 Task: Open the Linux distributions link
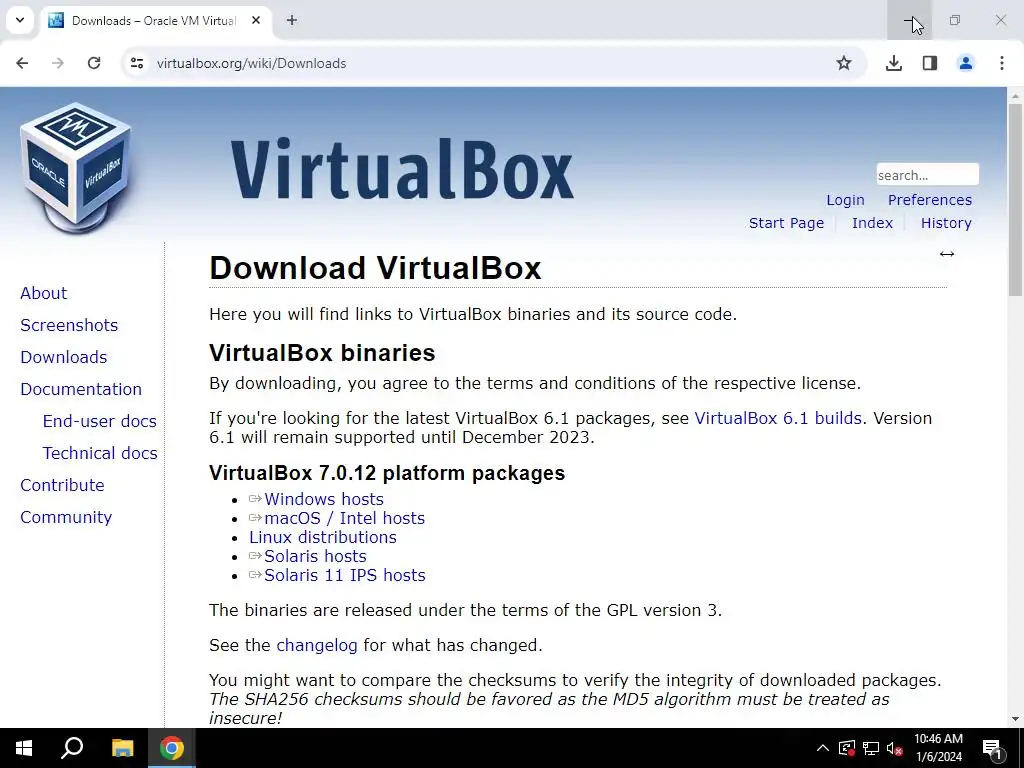click(x=323, y=537)
